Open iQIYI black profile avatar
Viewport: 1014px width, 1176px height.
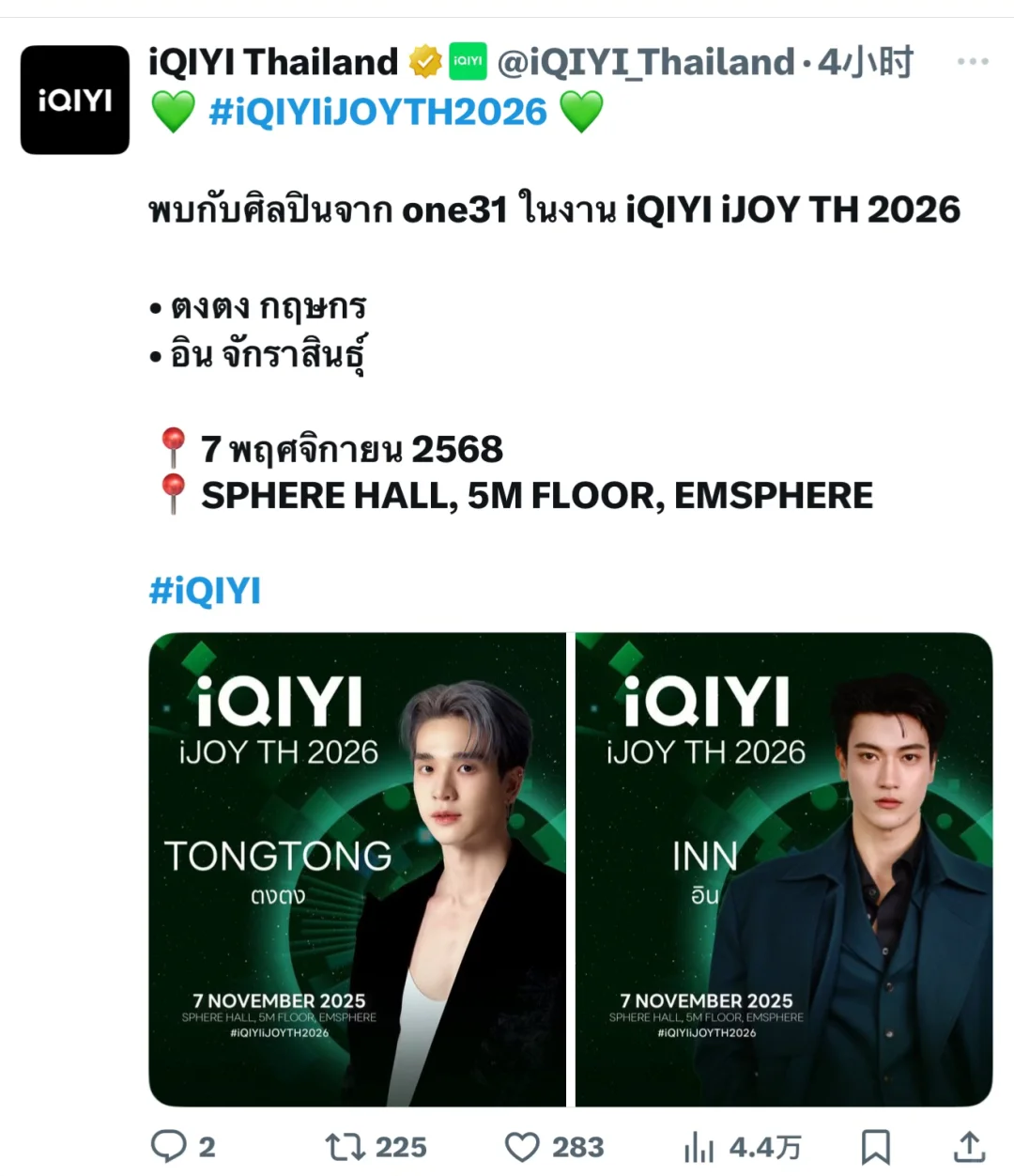point(75,100)
